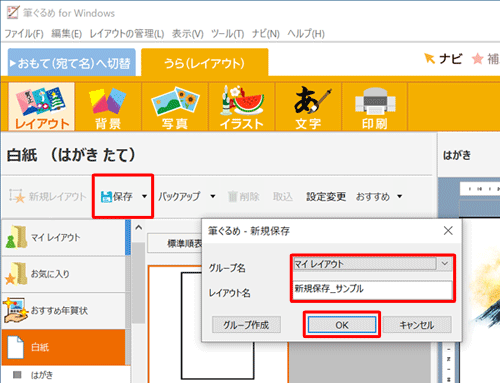Open the ファイル(F) menu
500x383 pixels.
click(24, 34)
